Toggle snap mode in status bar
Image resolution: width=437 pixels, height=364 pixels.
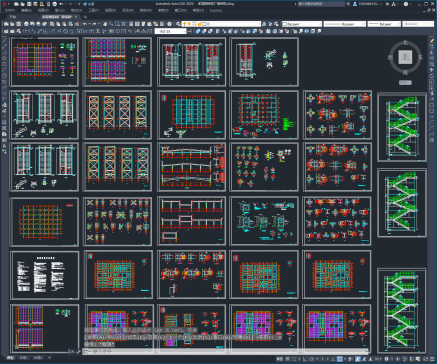pos(295,359)
